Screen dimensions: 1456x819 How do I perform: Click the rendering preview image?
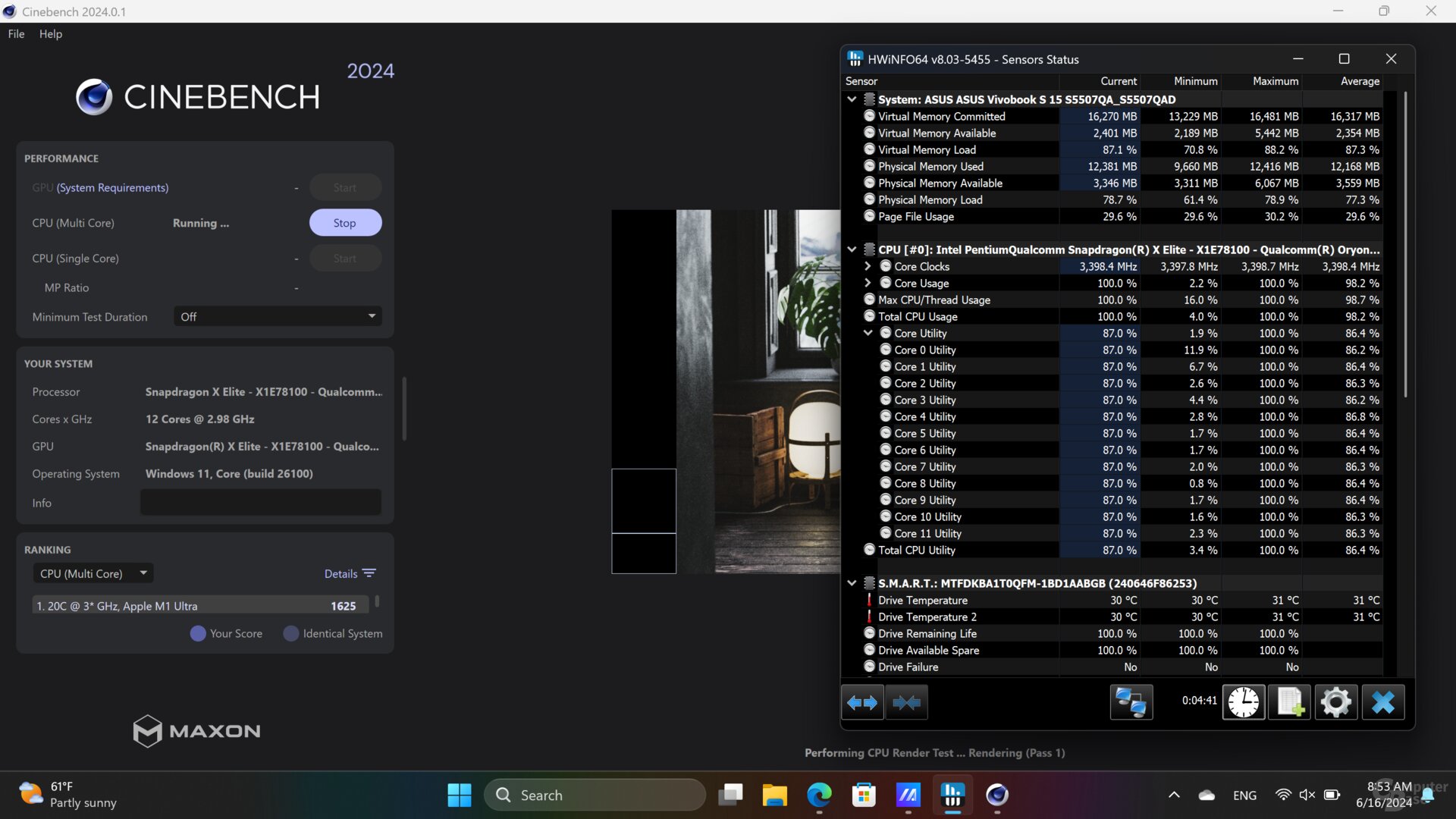[x=726, y=391]
